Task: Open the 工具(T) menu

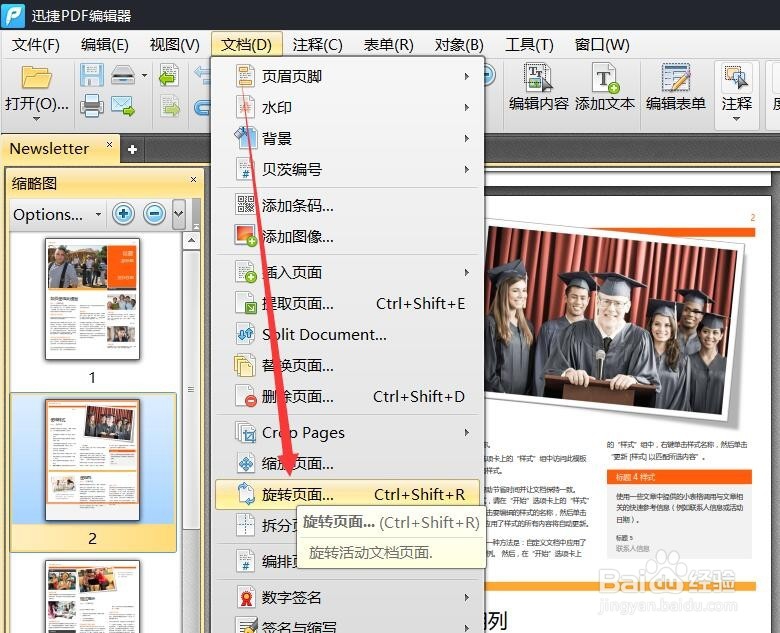Action: coord(529,45)
